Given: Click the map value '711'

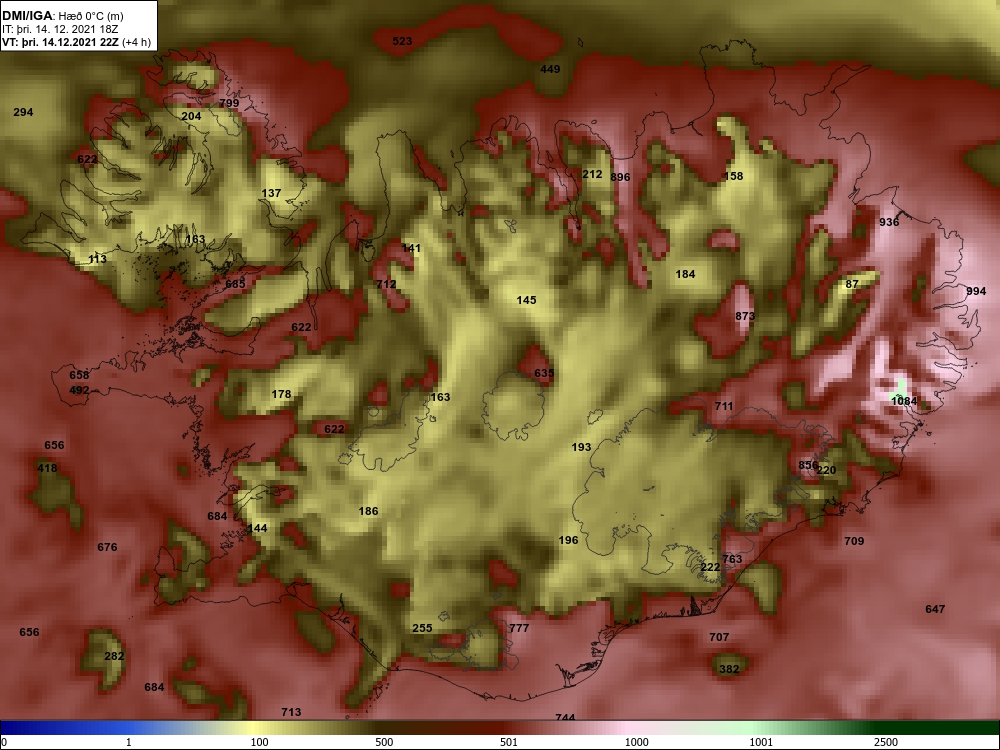Looking at the screenshot, I should [724, 406].
